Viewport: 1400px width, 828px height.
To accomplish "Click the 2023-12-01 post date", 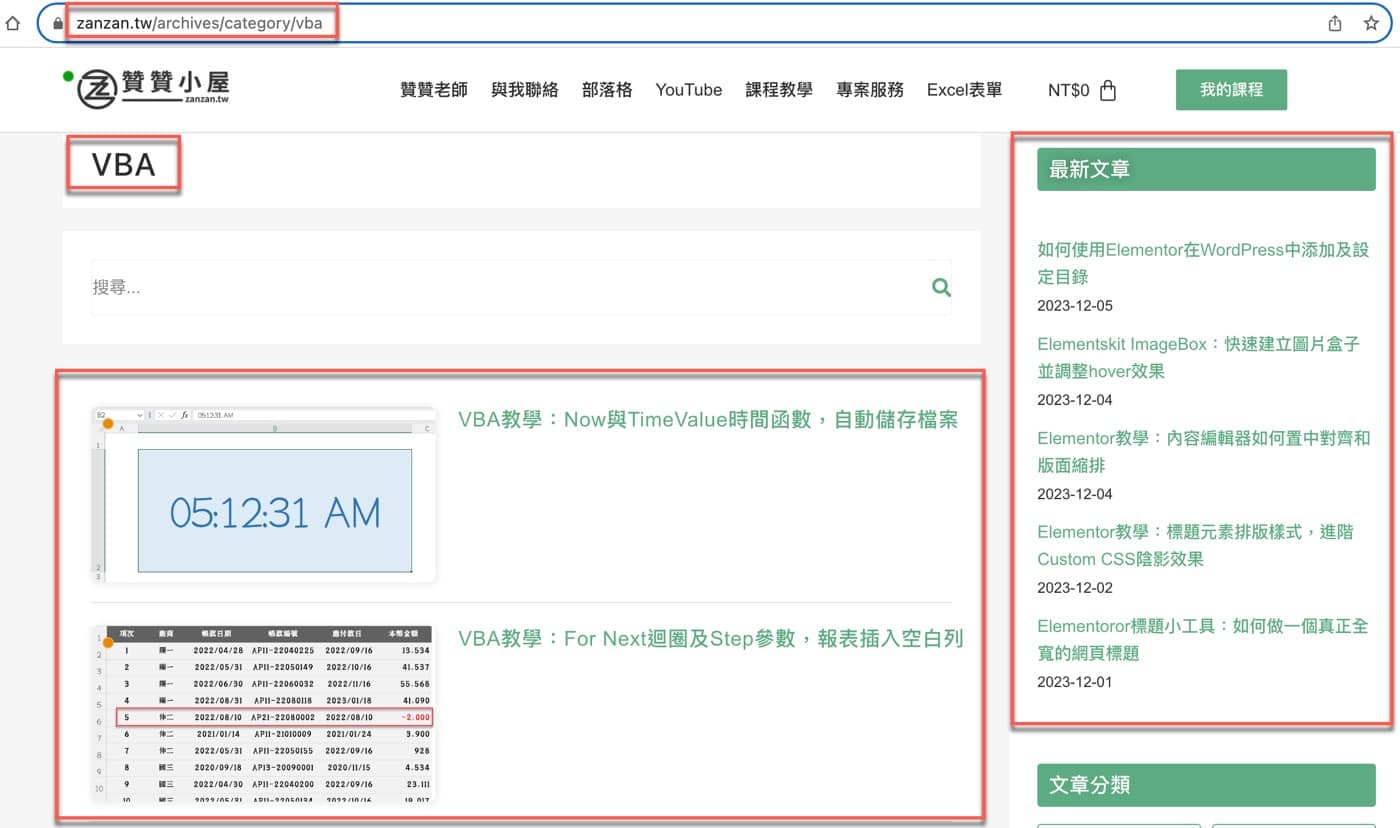I will click(x=1075, y=682).
